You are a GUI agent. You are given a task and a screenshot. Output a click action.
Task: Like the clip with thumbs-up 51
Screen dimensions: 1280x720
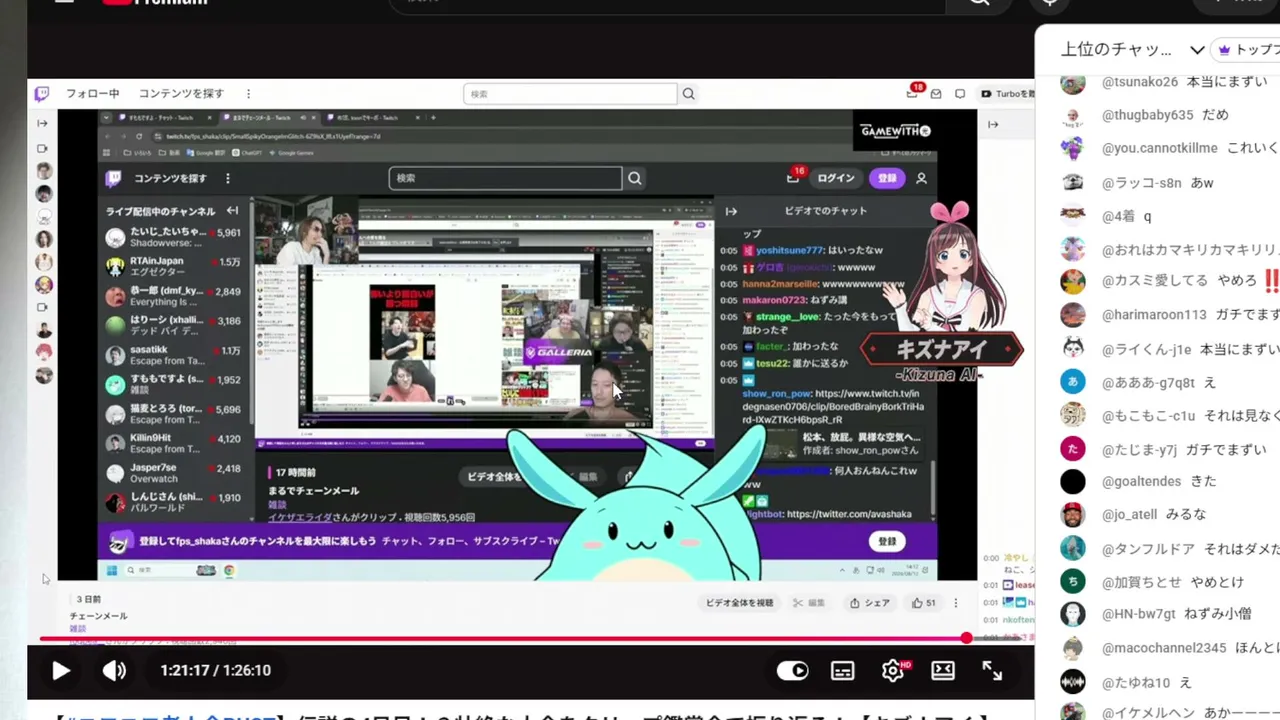(923, 603)
